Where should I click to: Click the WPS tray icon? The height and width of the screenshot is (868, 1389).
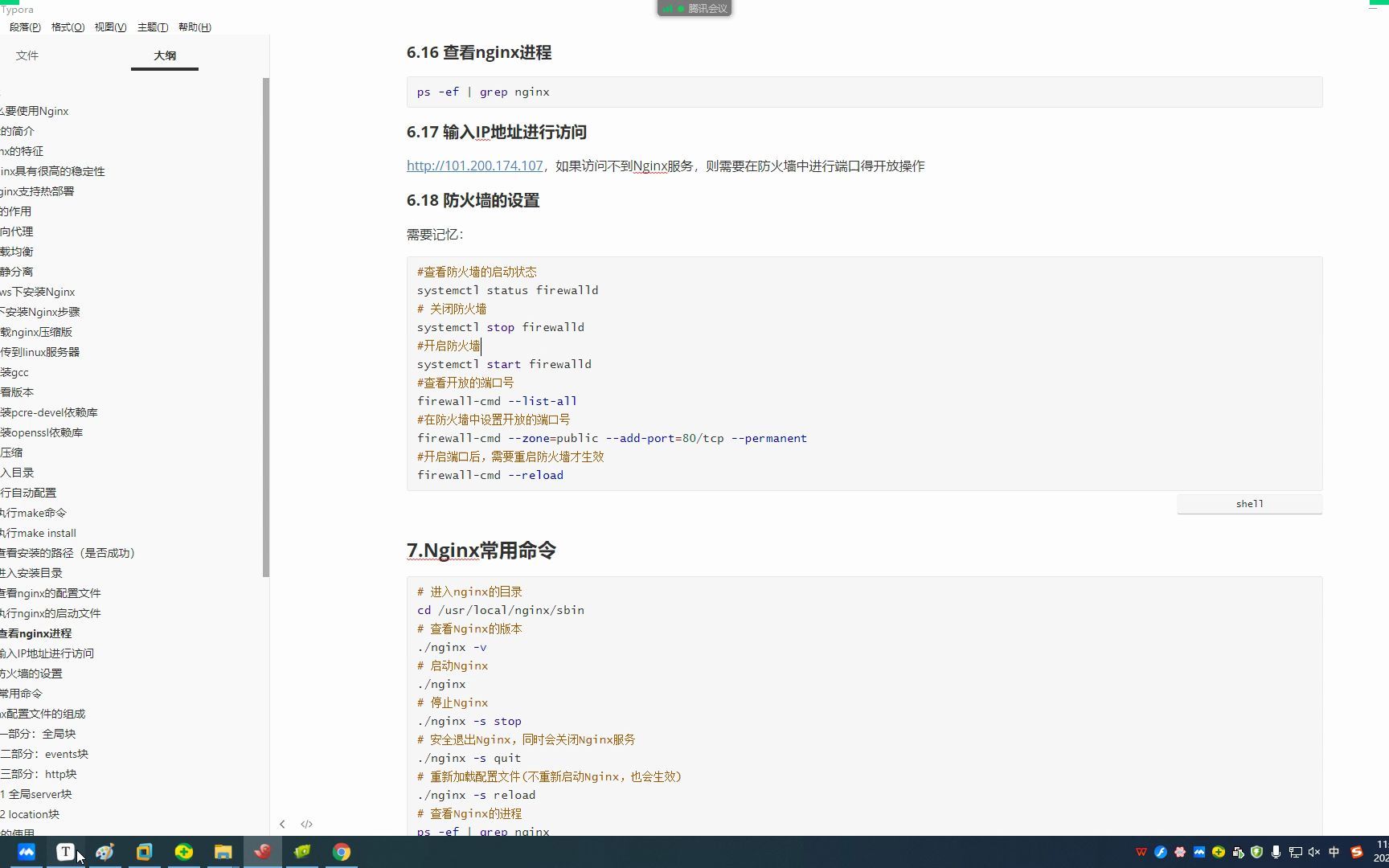pyautogui.click(x=1141, y=852)
